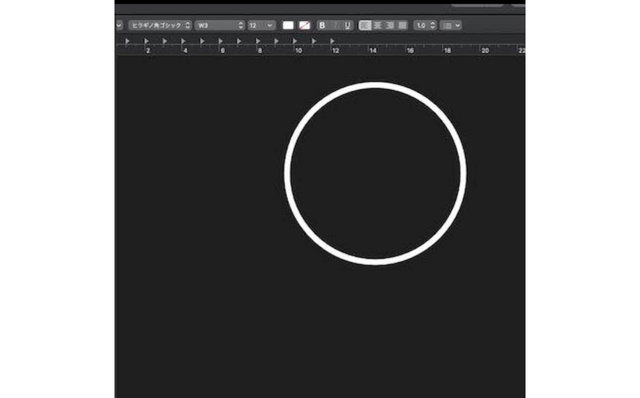This screenshot has height=398, width=640.
Task: Justify the text
Action: point(402,25)
